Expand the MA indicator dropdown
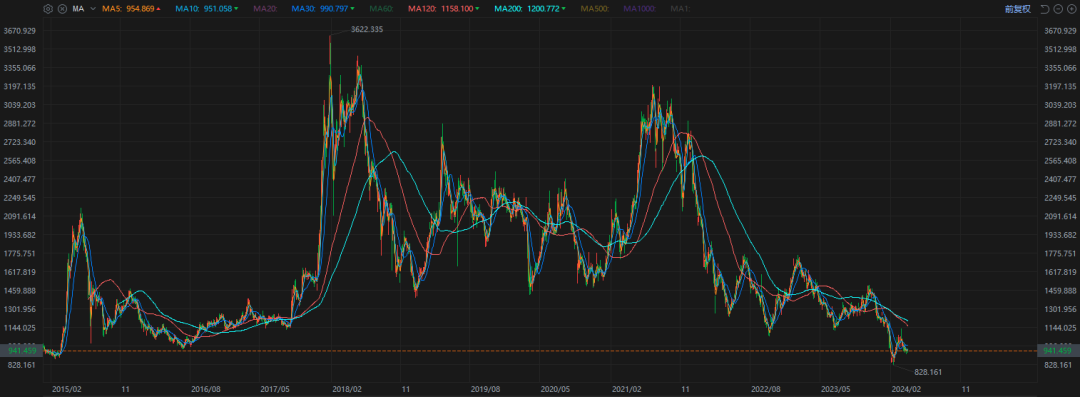This screenshot has height=397, width=1080. click(x=93, y=9)
